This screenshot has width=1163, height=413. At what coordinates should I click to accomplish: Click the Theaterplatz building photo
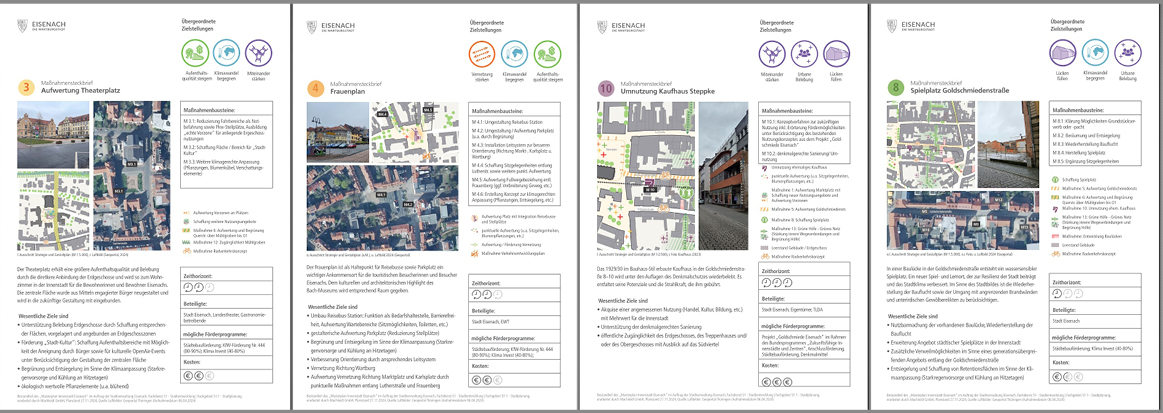tap(53, 135)
